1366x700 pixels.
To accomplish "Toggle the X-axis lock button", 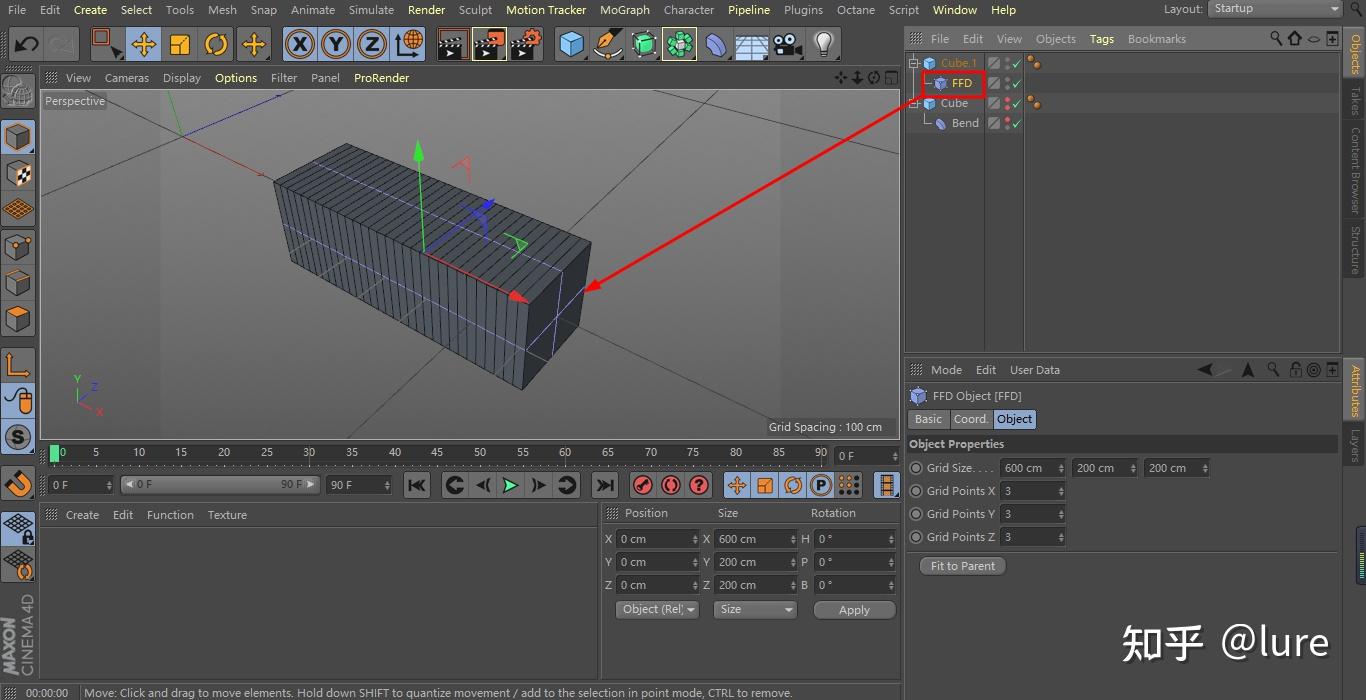I will 300,44.
